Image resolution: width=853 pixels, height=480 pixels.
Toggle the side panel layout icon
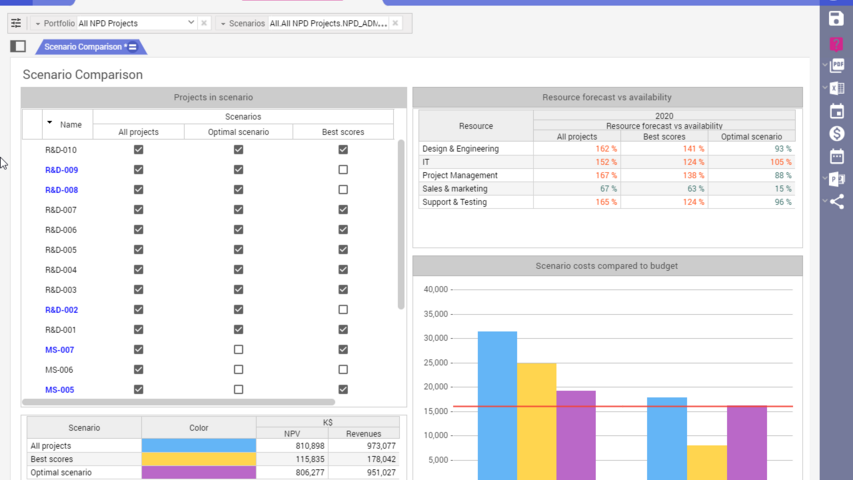point(18,46)
